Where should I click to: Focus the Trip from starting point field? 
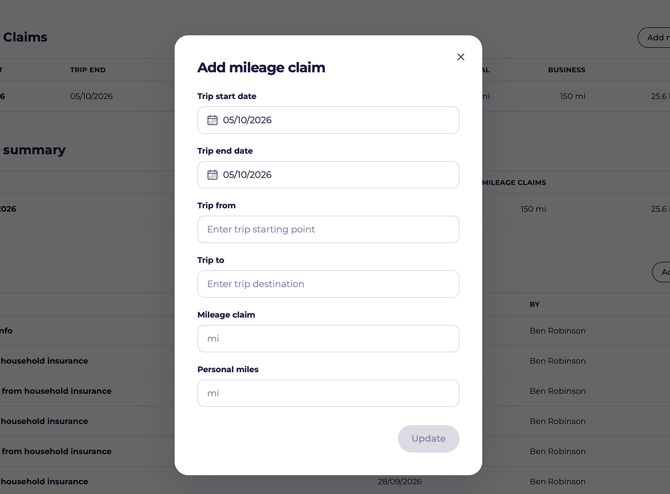tap(328, 229)
